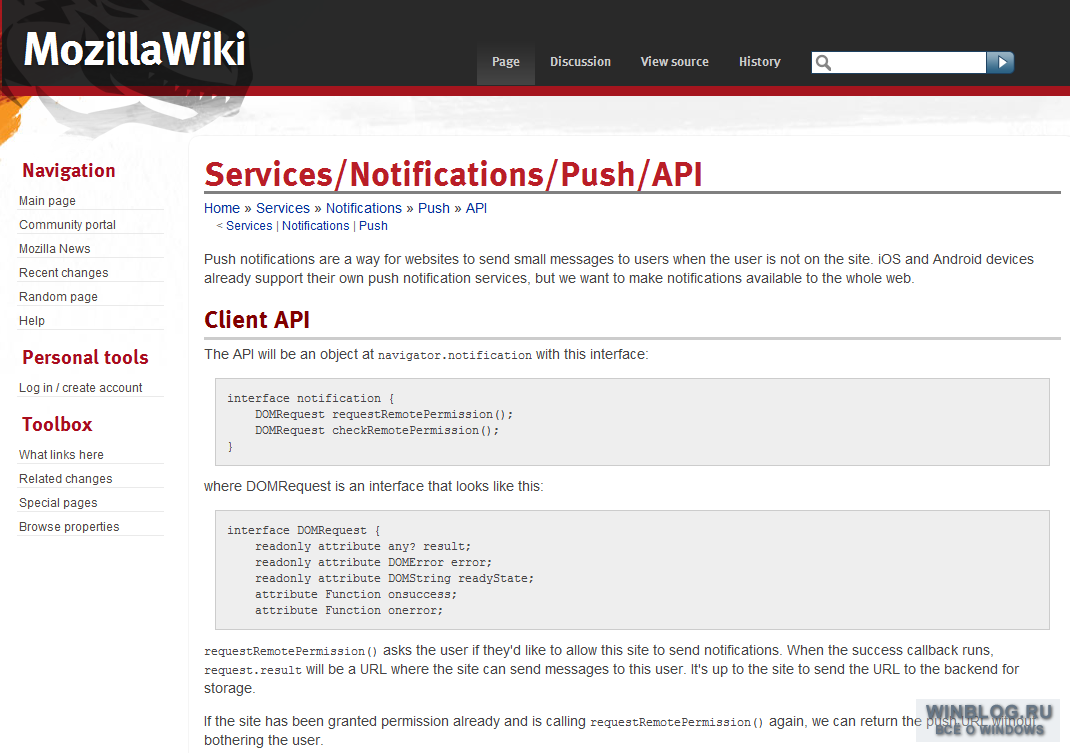Open Related changes in Toolbox
The height and width of the screenshot is (753, 1070).
pyautogui.click(x=66, y=479)
